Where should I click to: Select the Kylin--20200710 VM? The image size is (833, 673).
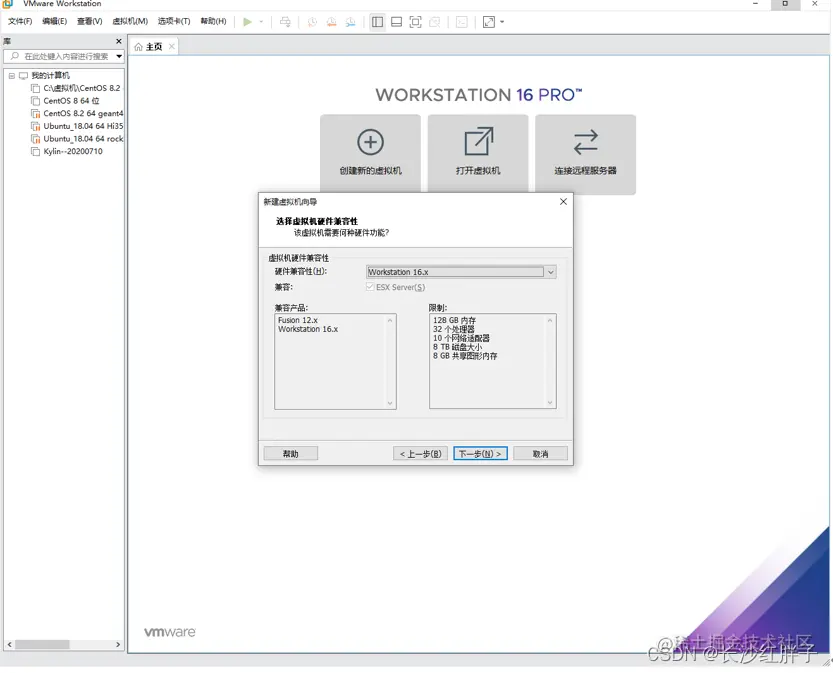(73, 151)
